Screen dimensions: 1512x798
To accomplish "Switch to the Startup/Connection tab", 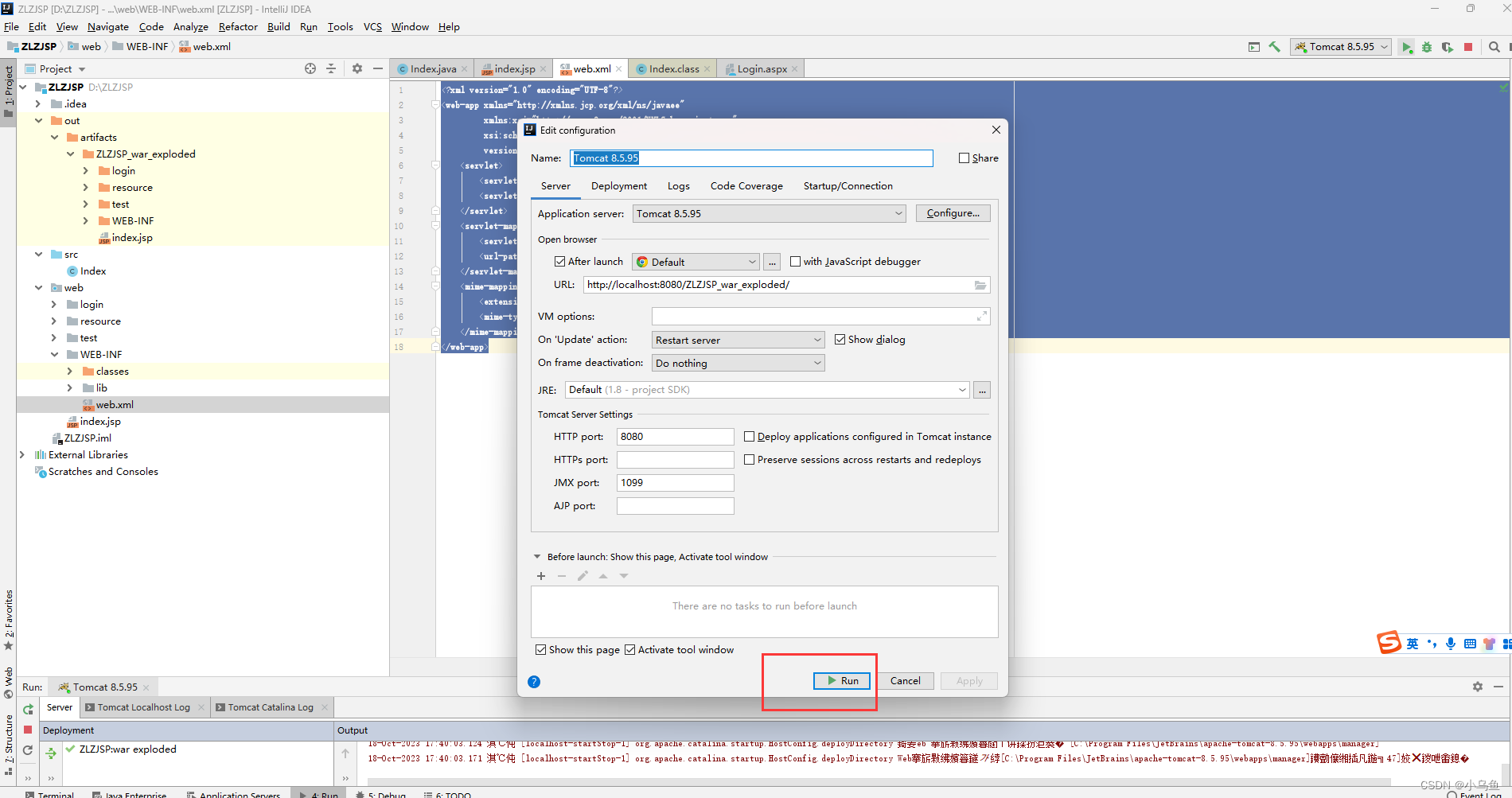I will (848, 186).
